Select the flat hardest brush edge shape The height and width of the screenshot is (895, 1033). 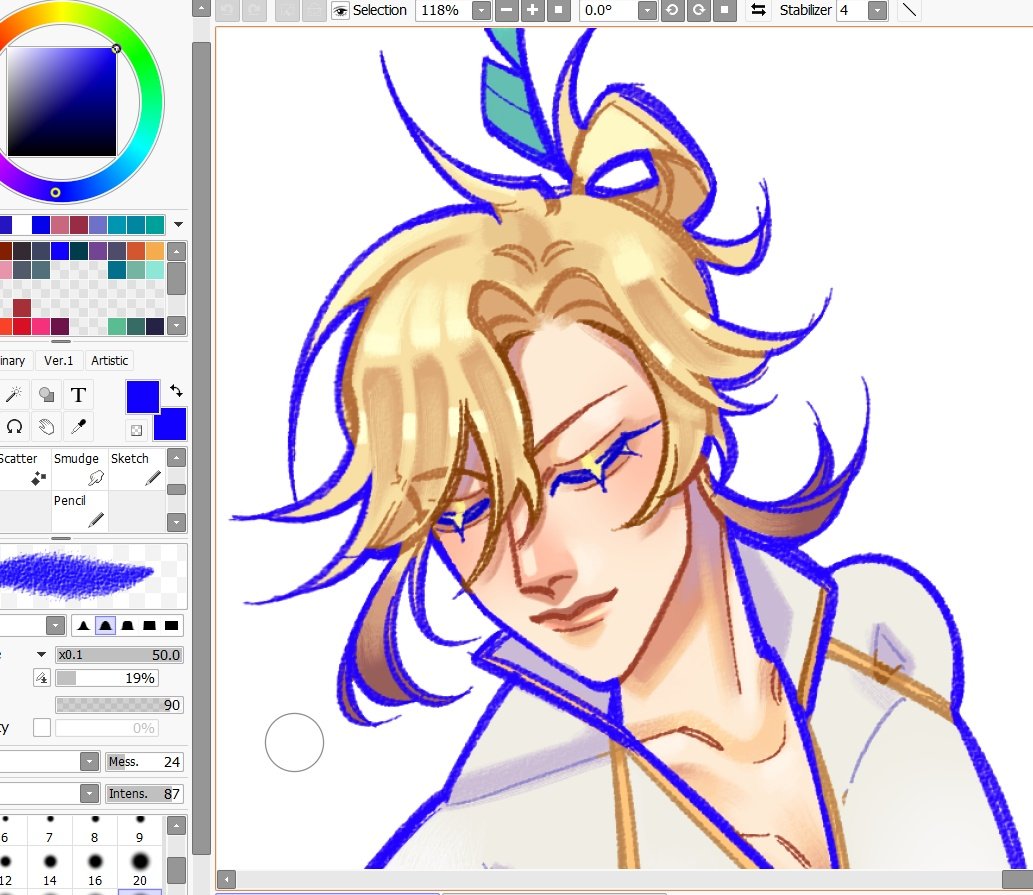point(171,626)
